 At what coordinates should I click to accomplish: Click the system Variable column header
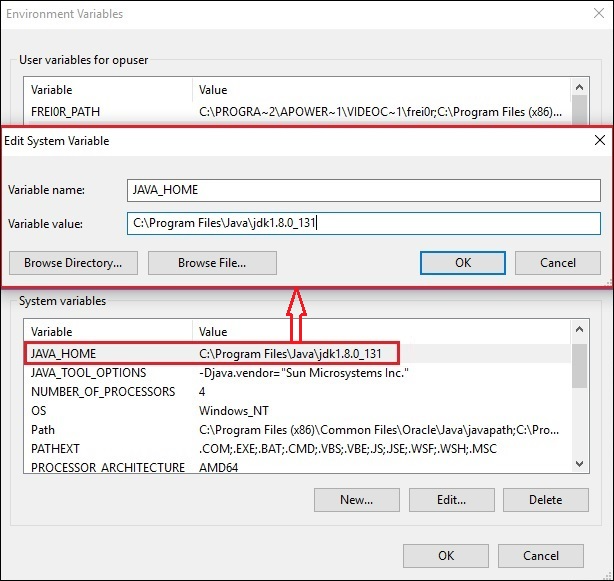click(108, 332)
